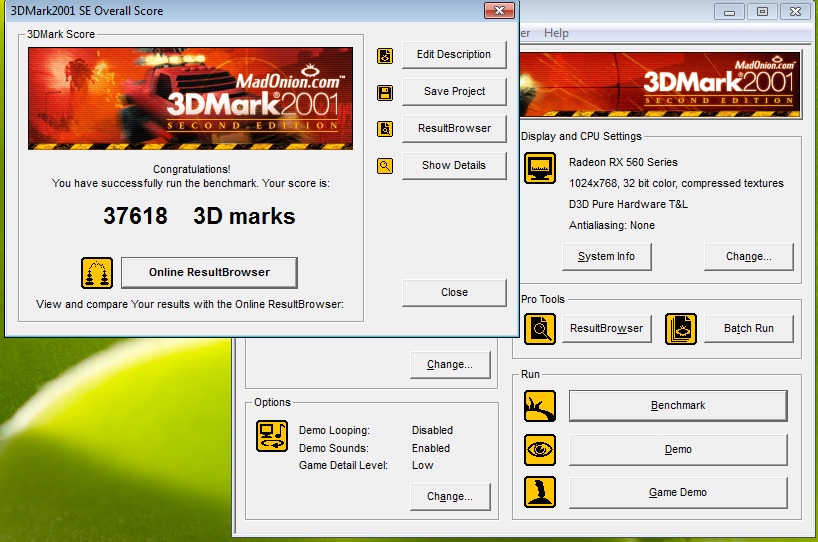
Task: Click the Save Project floppy disk icon
Action: (385, 93)
